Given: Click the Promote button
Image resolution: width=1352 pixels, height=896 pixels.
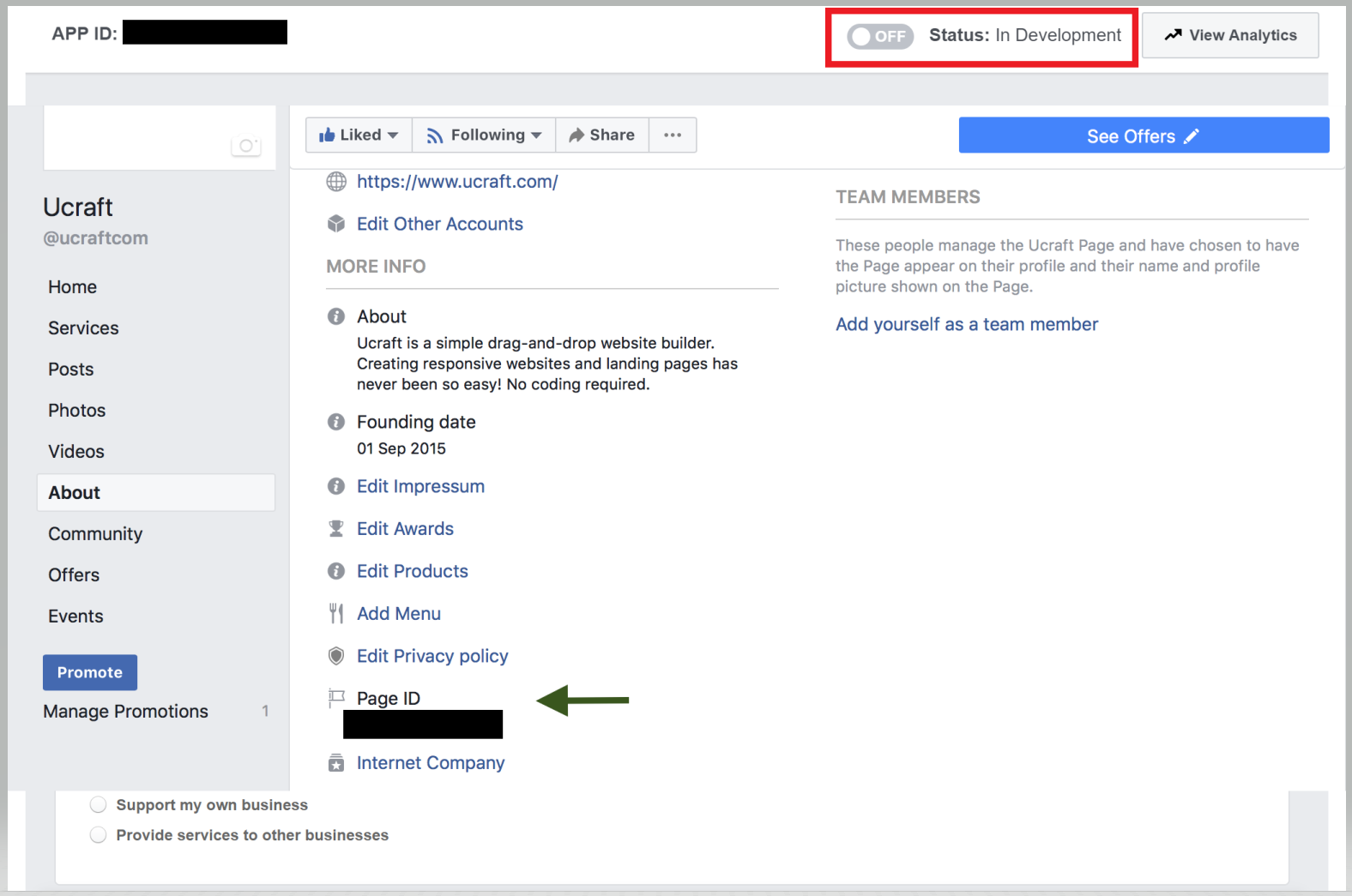Looking at the screenshot, I should [x=90, y=672].
